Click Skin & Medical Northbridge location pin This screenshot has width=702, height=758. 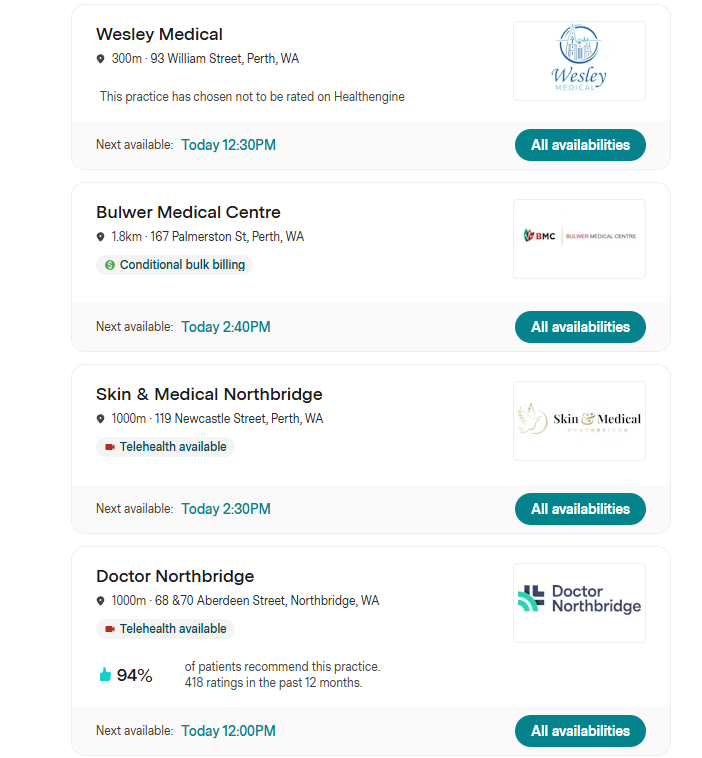click(100, 419)
